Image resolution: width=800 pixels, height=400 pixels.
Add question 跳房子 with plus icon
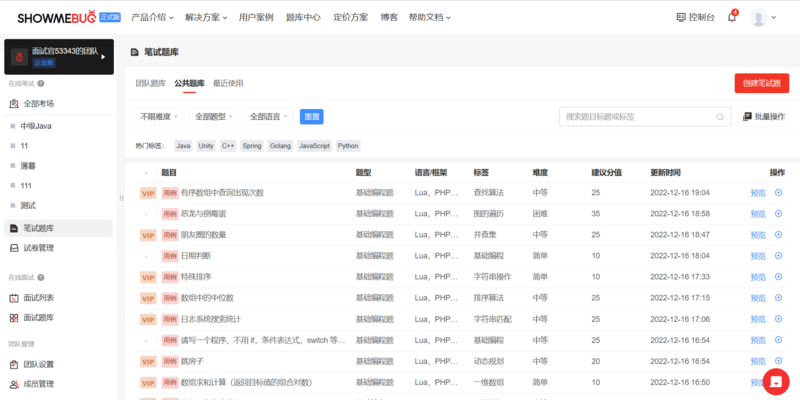point(778,360)
